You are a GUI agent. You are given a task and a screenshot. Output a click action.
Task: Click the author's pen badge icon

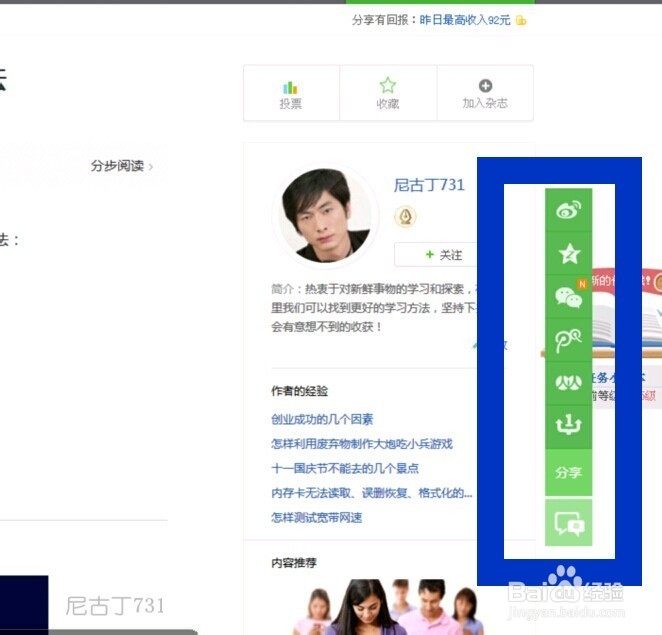click(405, 217)
